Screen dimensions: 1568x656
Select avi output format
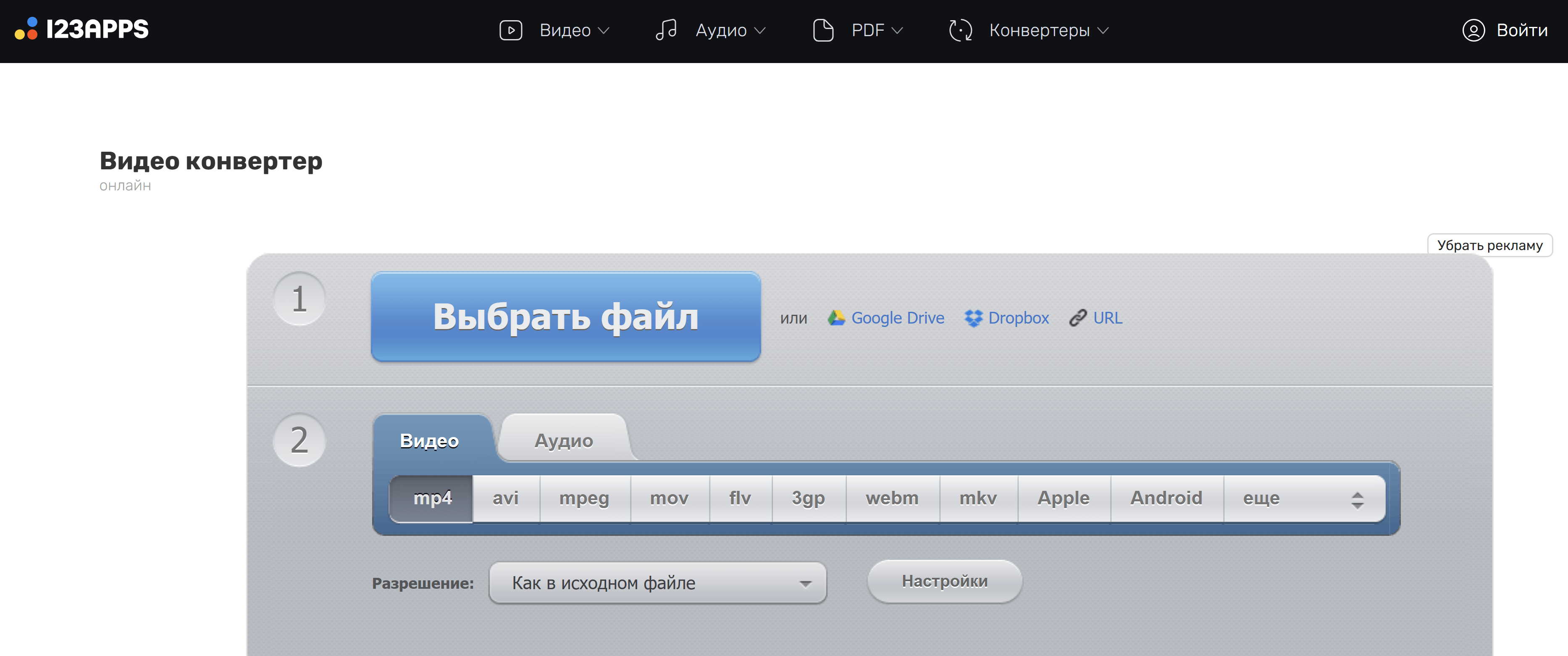pyautogui.click(x=505, y=498)
